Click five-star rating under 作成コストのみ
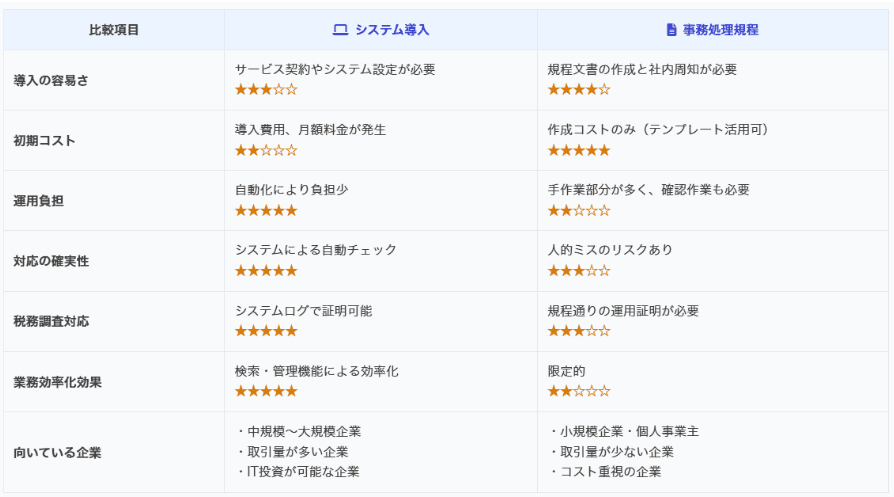894x497 pixels. (579, 151)
